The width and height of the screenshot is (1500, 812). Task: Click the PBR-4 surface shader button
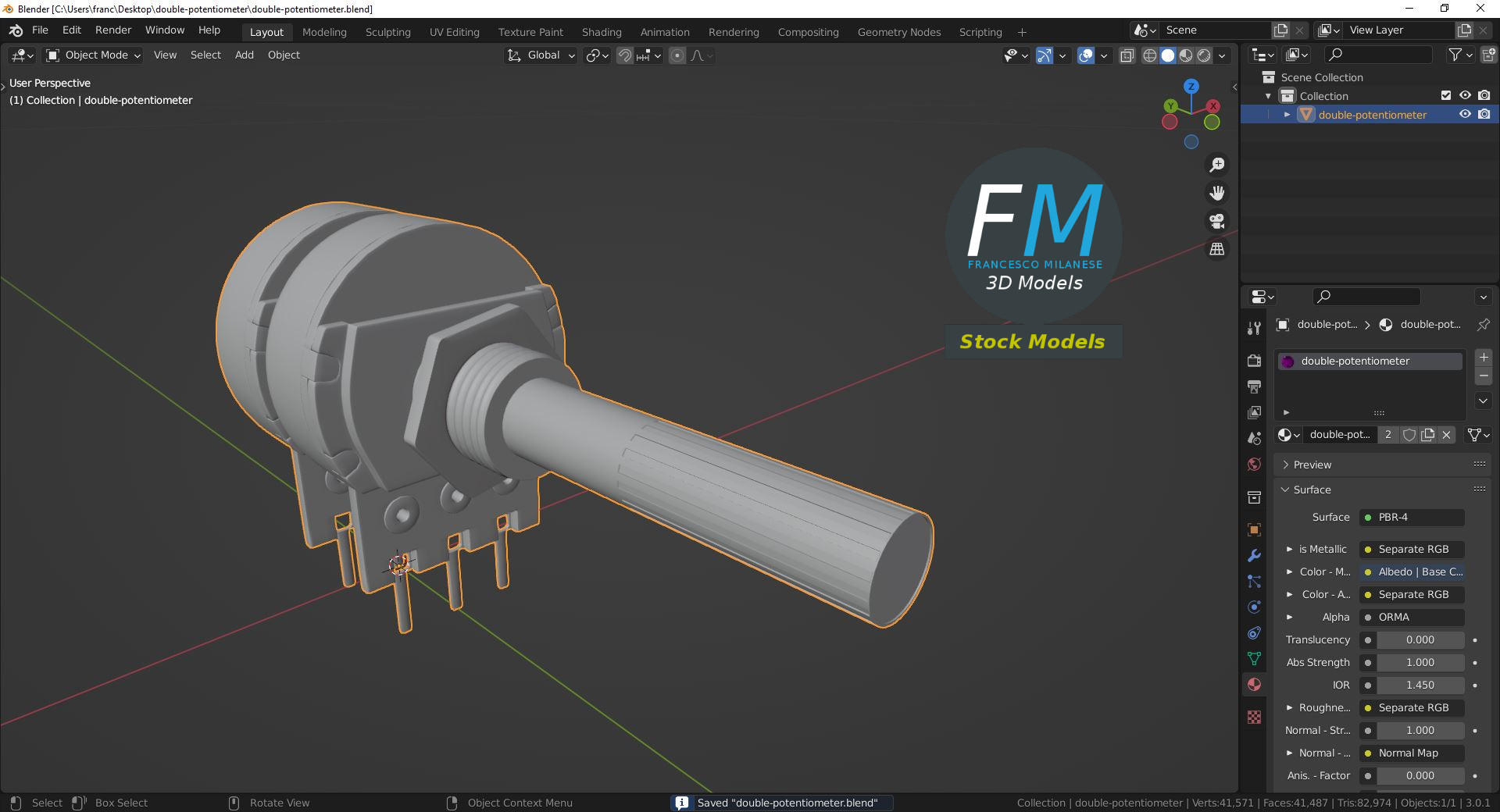click(1412, 518)
